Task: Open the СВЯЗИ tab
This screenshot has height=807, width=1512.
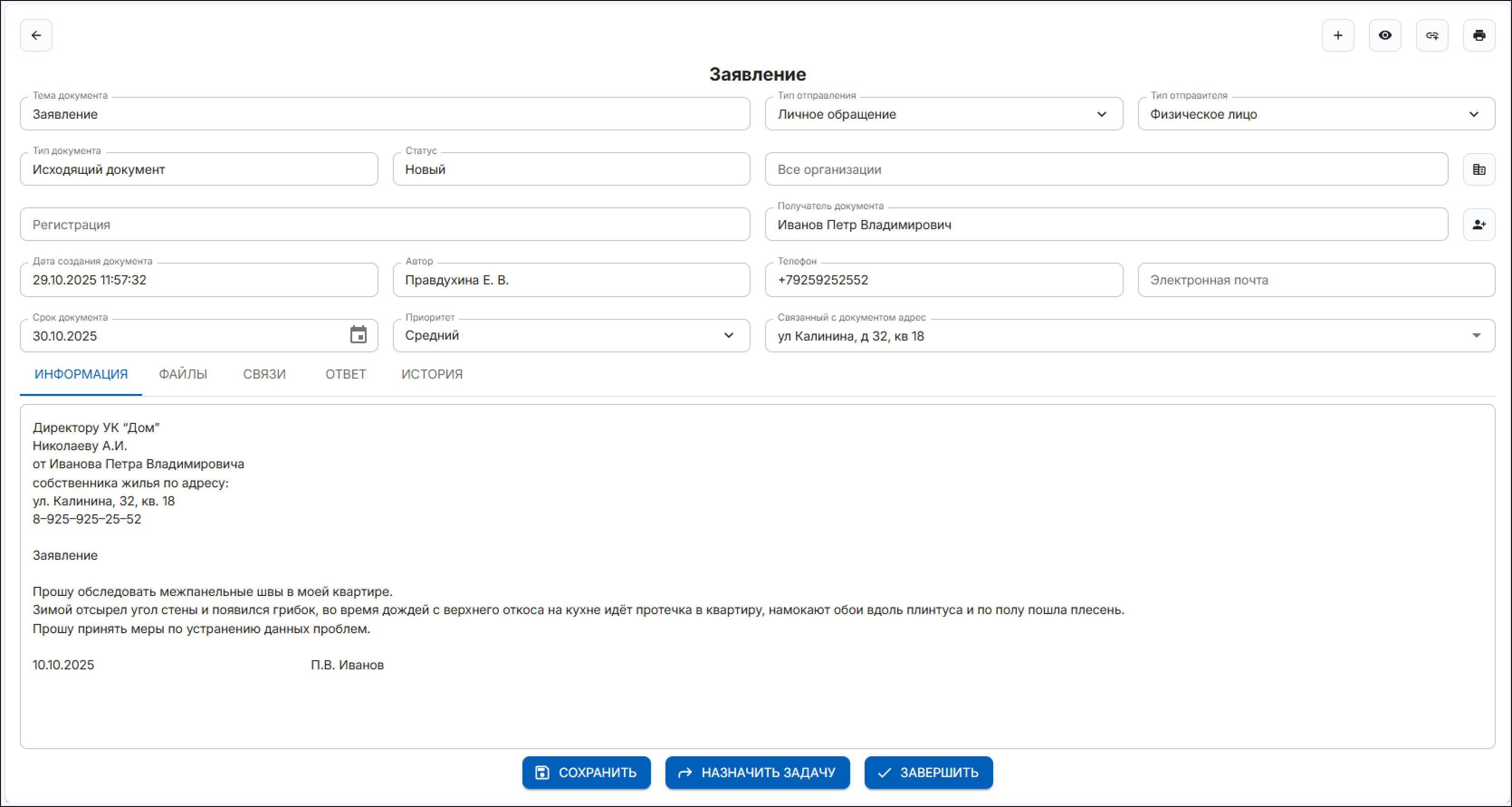Action: click(x=264, y=374)
